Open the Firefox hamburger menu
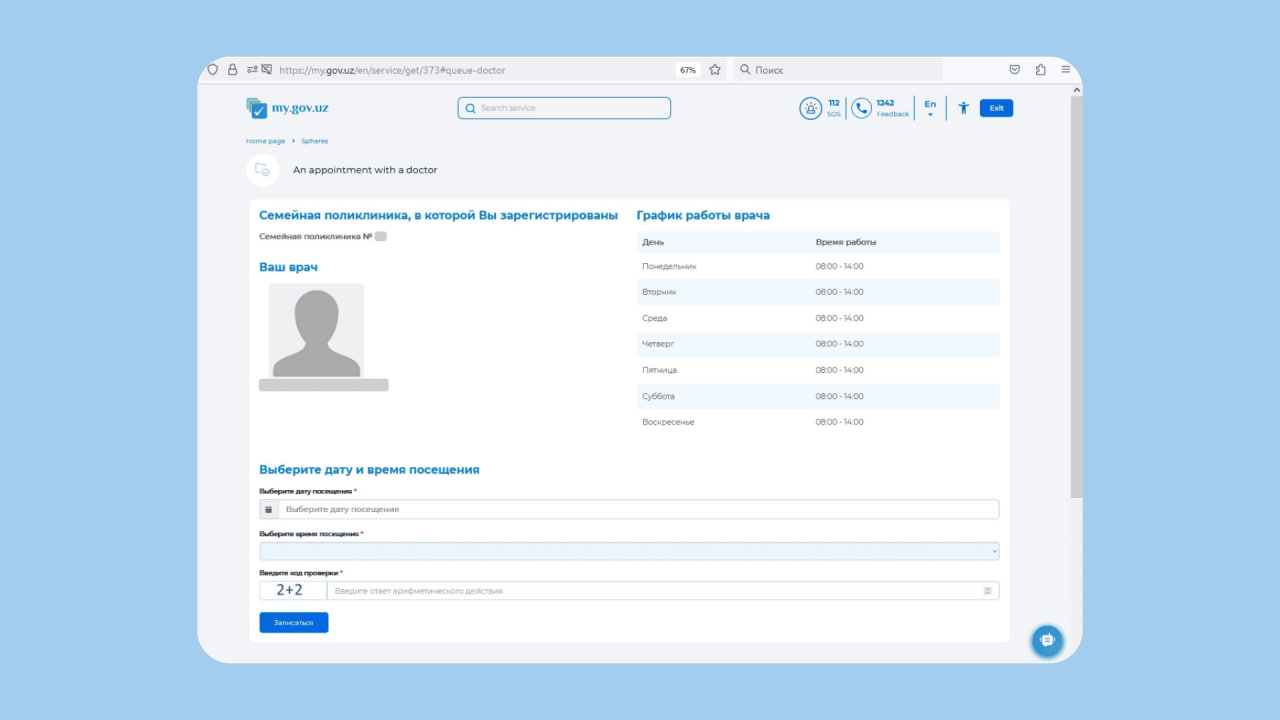This screenshot has height=720, width=1280. (x=1066, y=70)
